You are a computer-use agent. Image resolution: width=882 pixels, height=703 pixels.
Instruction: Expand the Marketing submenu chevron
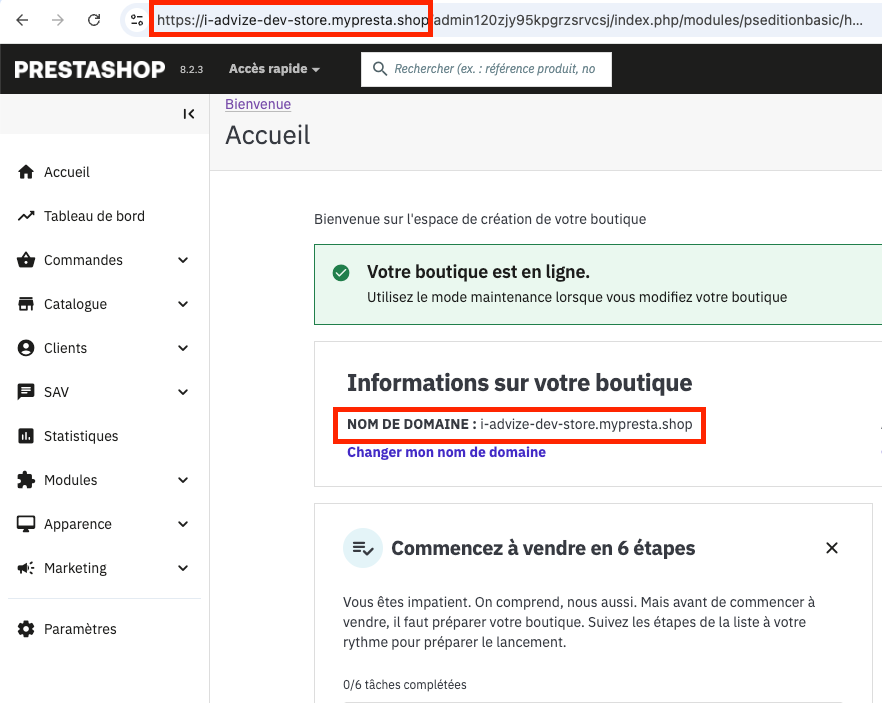point(183,568)
